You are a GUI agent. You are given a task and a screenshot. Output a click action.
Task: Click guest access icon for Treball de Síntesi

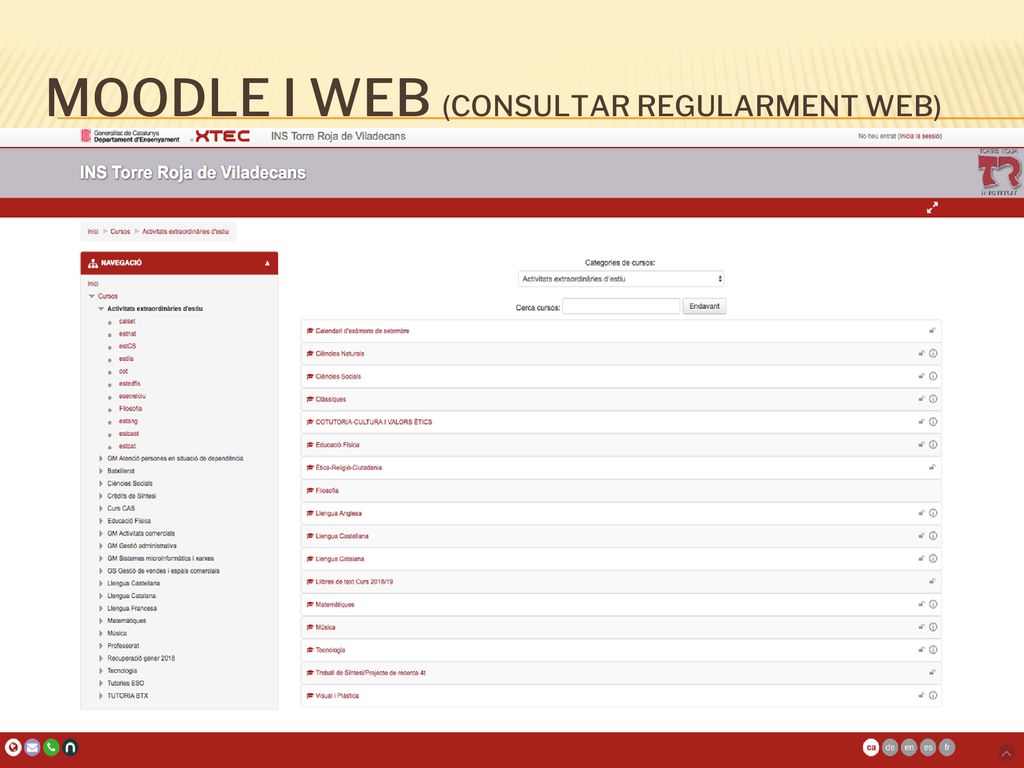(x=933, y=672)
